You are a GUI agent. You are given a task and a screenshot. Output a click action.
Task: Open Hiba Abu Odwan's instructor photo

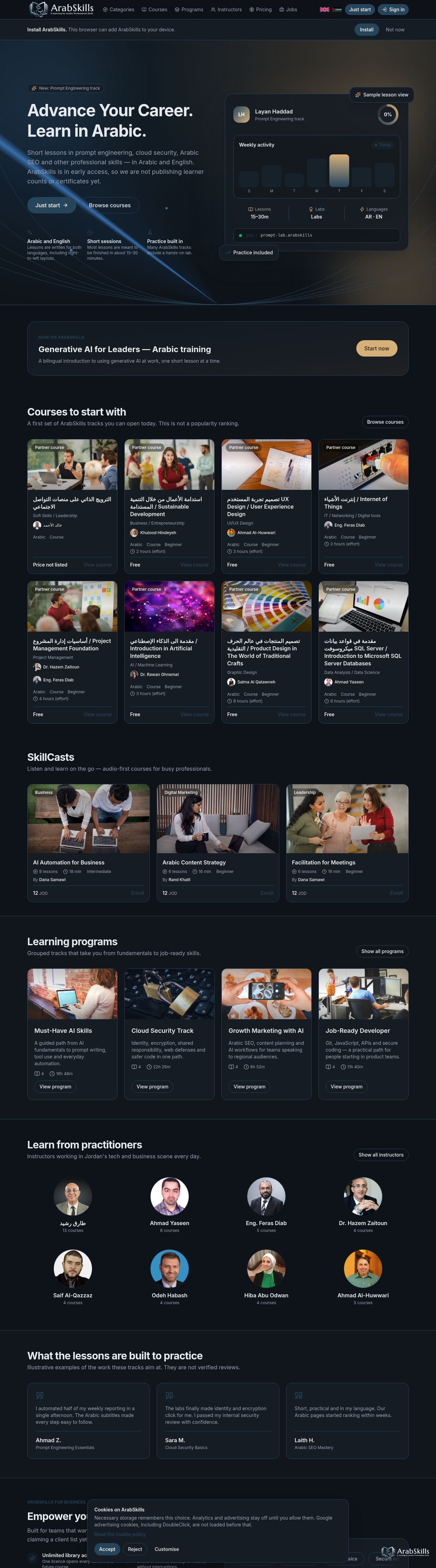point(266,1268)
